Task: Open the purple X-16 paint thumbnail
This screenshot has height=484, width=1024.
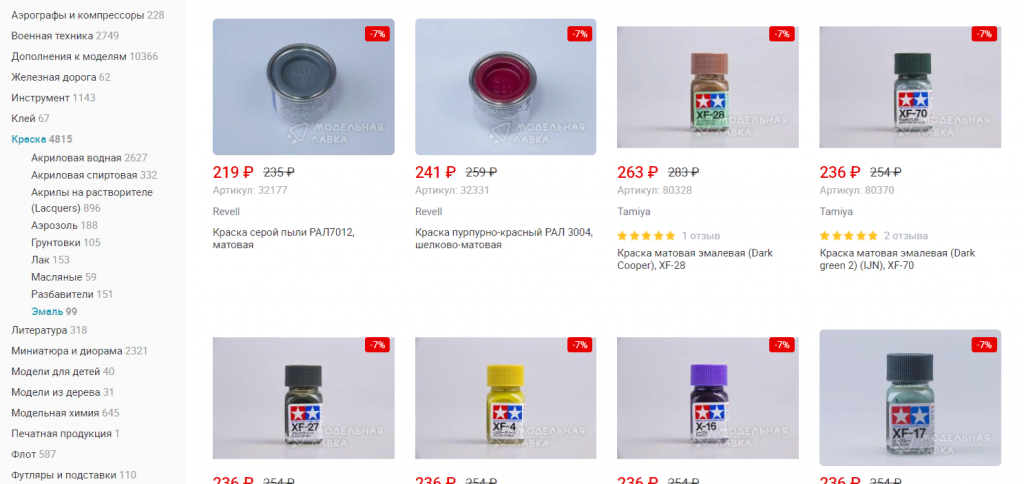Action: pos(708,398)
